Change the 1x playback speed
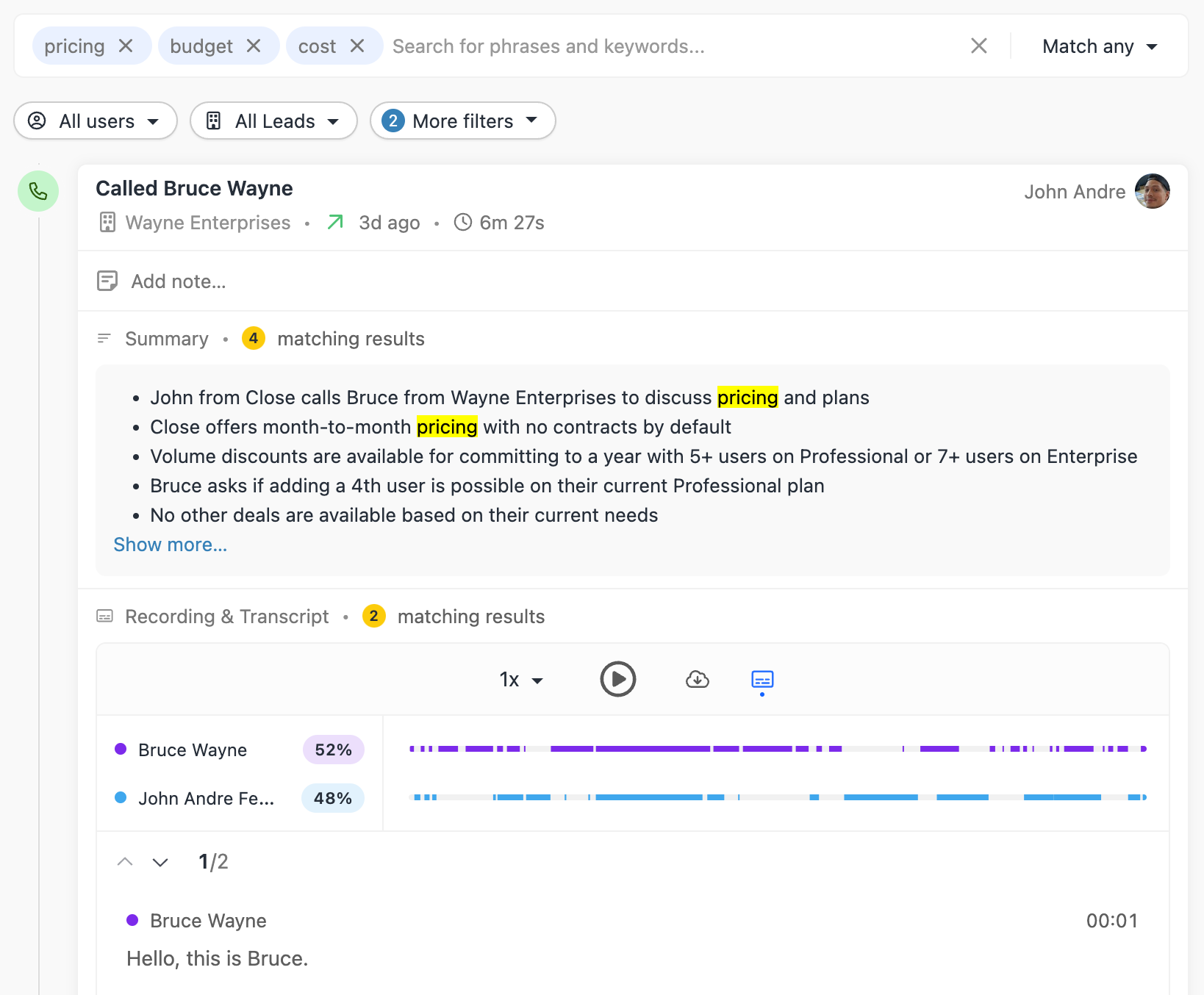 tap(520, 680)
